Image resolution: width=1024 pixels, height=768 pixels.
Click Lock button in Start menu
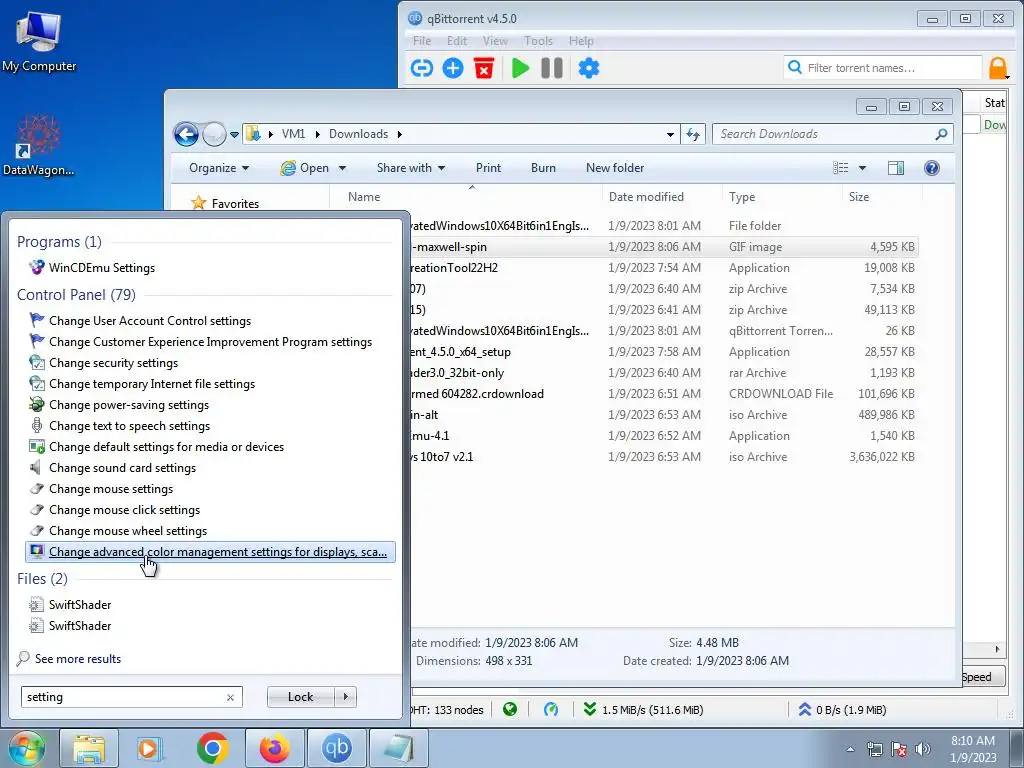pos(301,697)
